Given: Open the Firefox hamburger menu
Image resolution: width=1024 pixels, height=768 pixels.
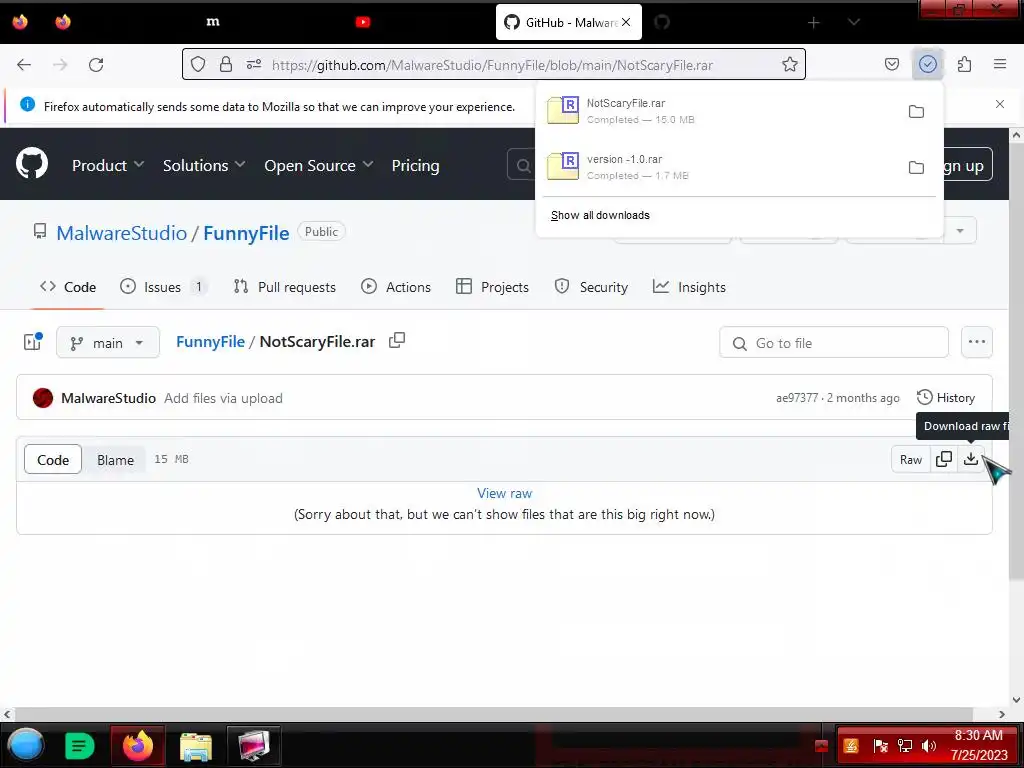Looking at the screenshot, I should [1000, 64].
